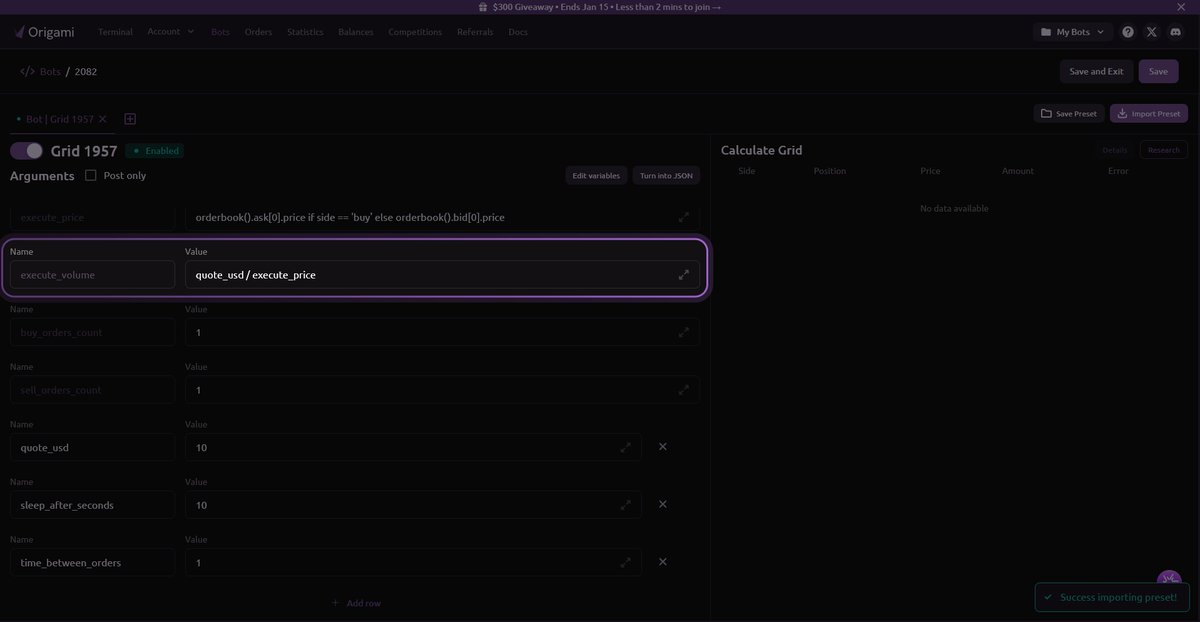Expand the sell_orders_count value editor

684,390
